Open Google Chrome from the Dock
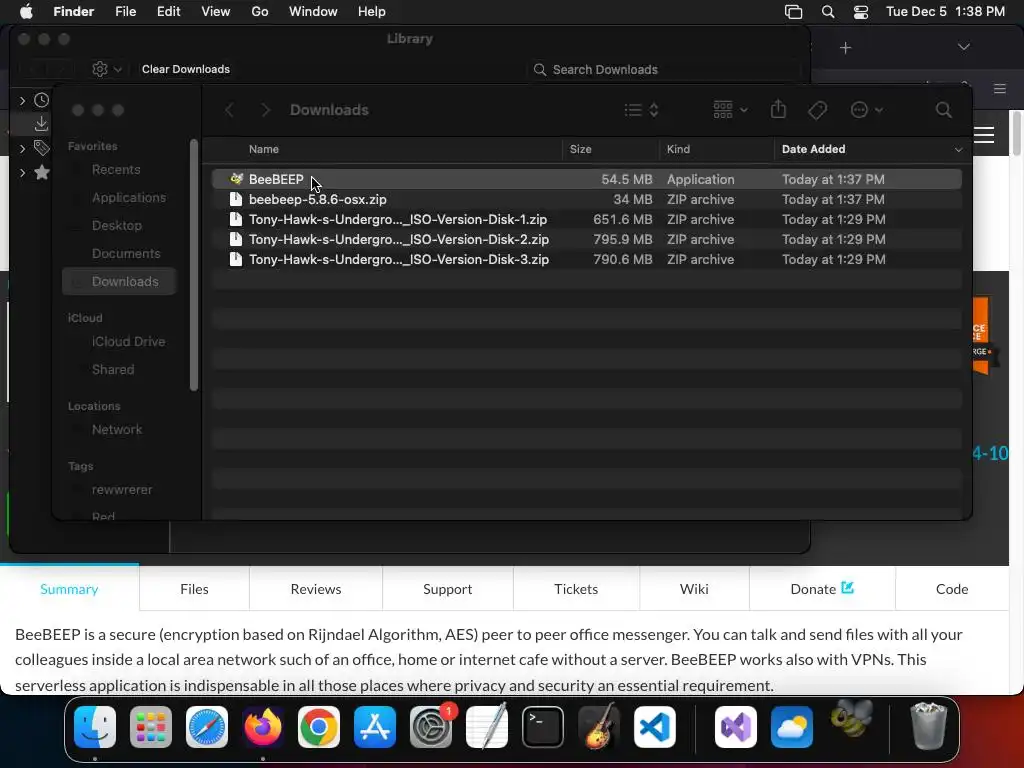 coord(319,727)
